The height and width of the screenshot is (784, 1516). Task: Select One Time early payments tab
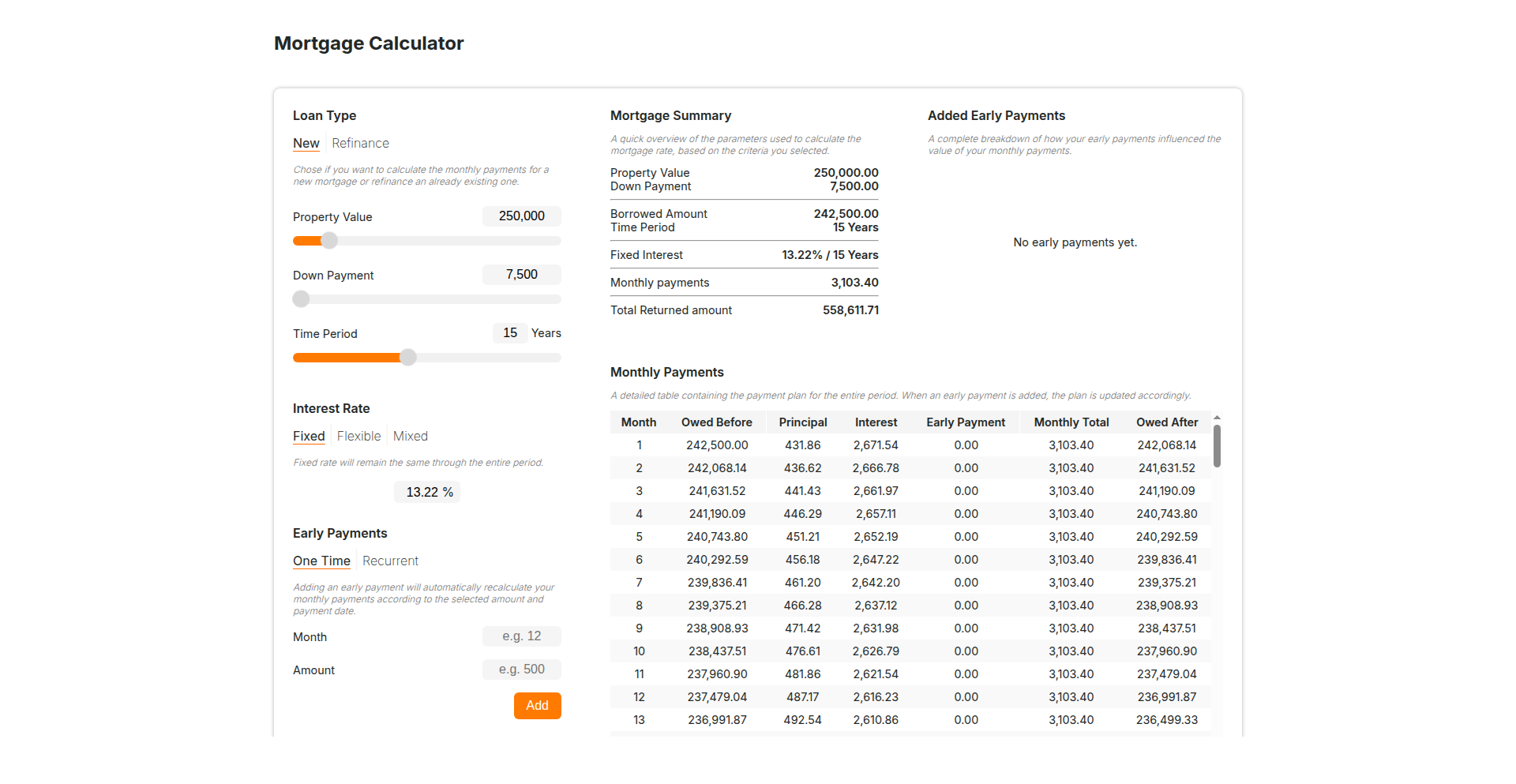pos(321,561)
